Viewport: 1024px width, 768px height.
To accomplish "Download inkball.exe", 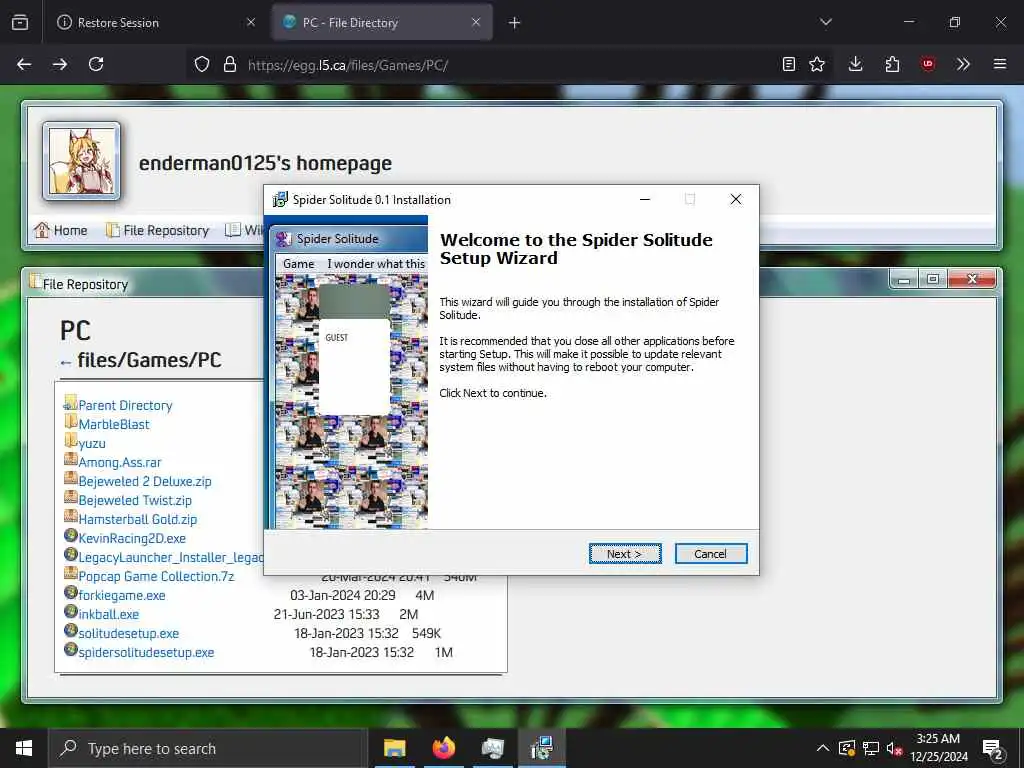I will [x=108, y=614].
